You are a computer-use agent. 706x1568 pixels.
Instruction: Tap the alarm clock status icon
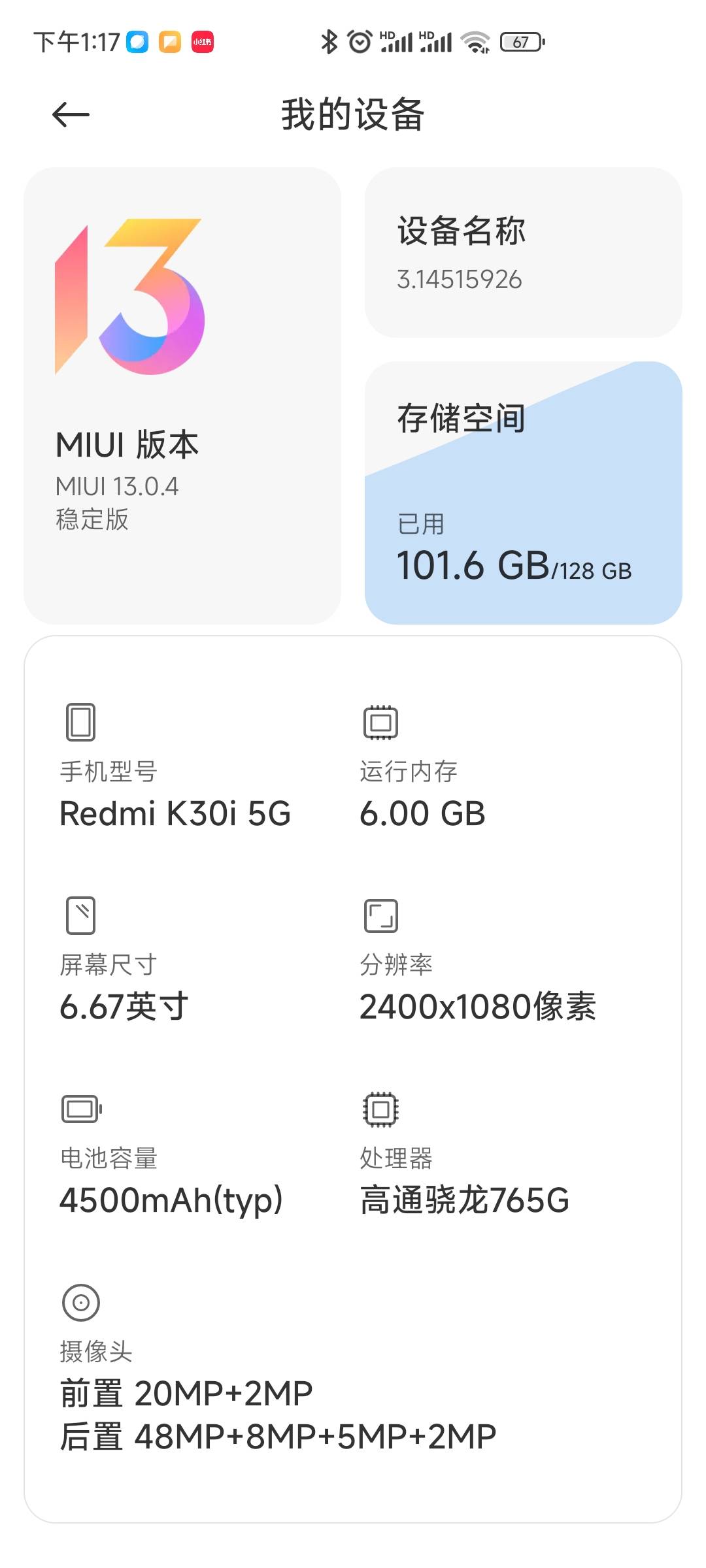click(360, 42)
